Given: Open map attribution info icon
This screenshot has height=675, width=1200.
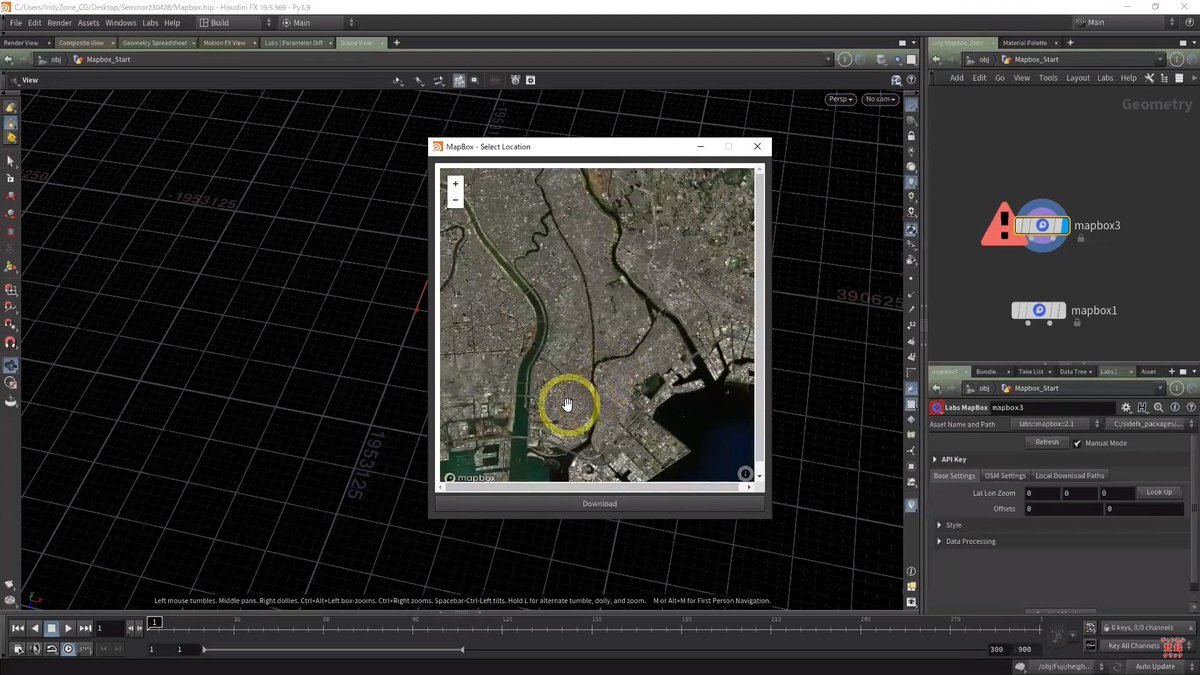Looking at the screenshot, I should tap(745, 473).
